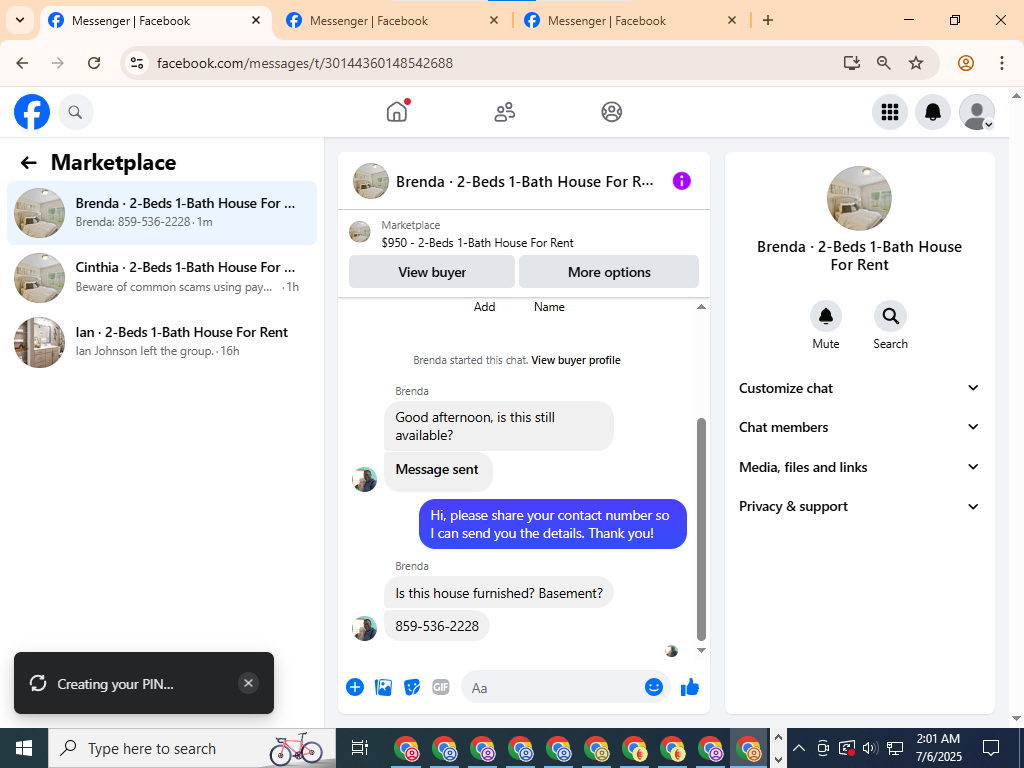This screenshot has width=1024, height=768.
Task: Open the $950 Marketplace listing banner
Action: tap(524, 234)
